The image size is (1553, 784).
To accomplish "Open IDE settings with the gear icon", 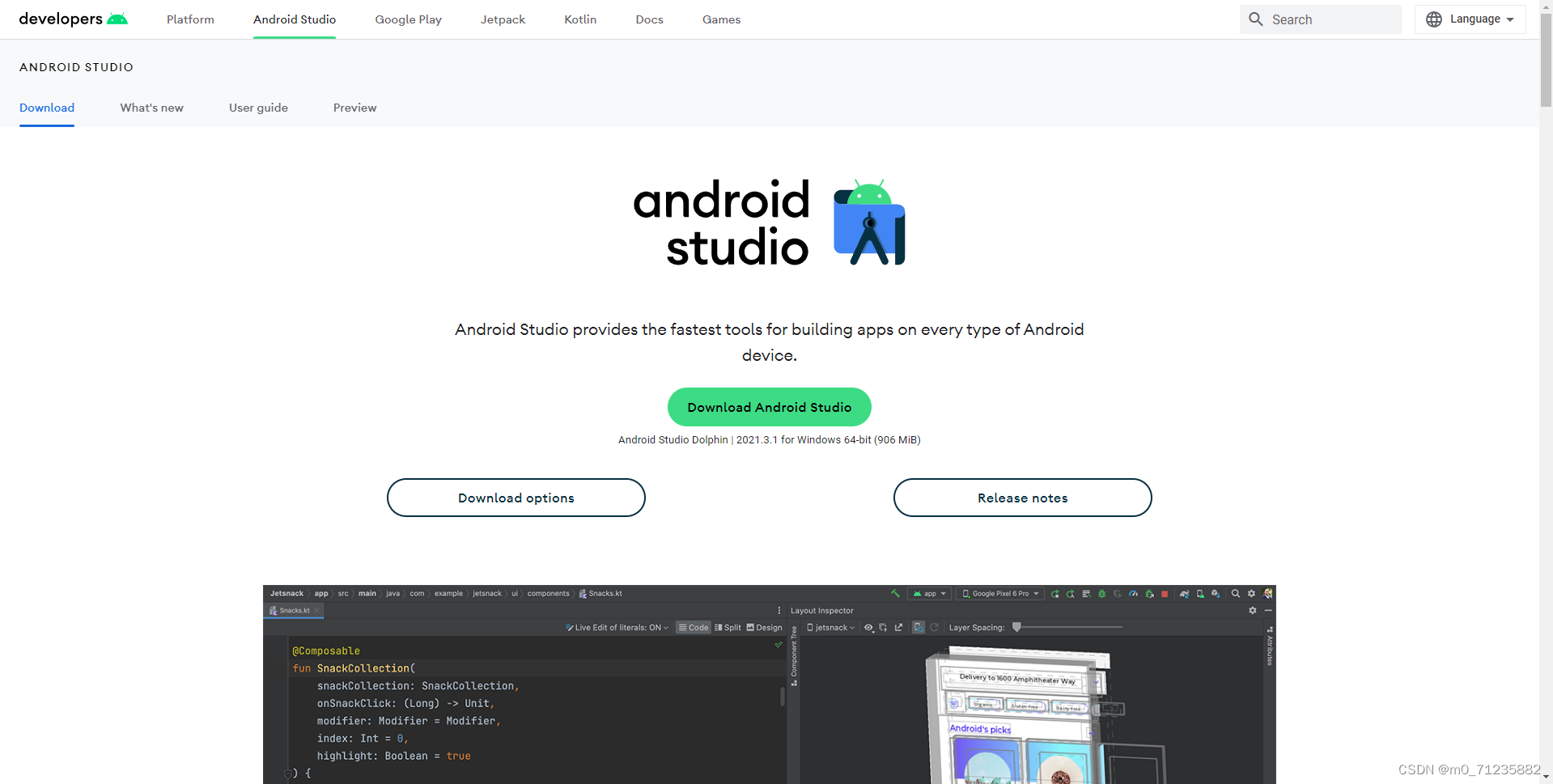I will point(1251,593).
